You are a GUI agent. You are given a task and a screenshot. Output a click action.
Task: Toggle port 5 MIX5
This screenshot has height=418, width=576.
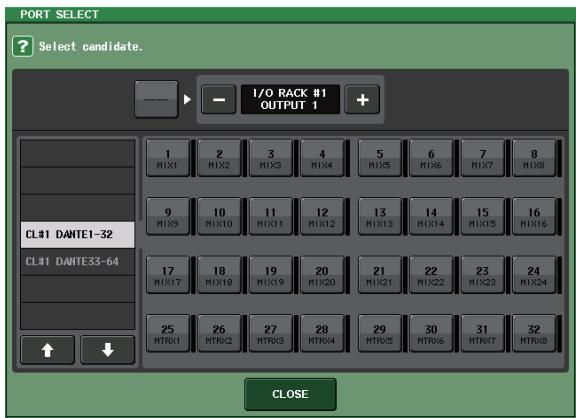[380, 158]
